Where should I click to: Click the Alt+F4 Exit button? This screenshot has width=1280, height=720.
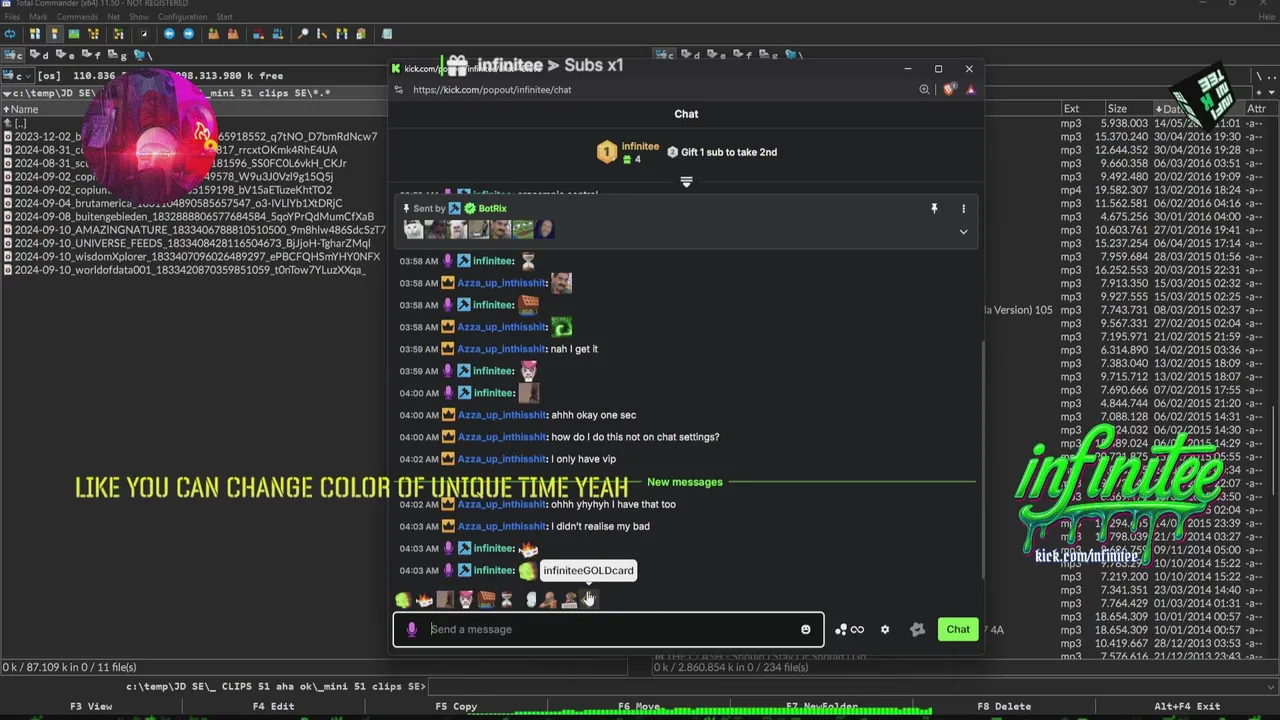click(x=1187, y=706)
